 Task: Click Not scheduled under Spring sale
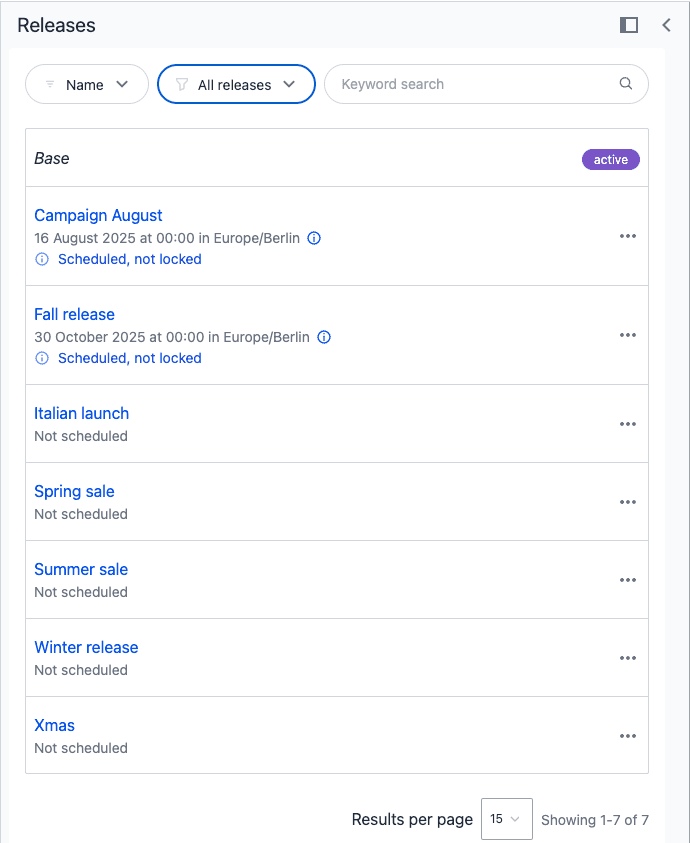tap(81, 514)
